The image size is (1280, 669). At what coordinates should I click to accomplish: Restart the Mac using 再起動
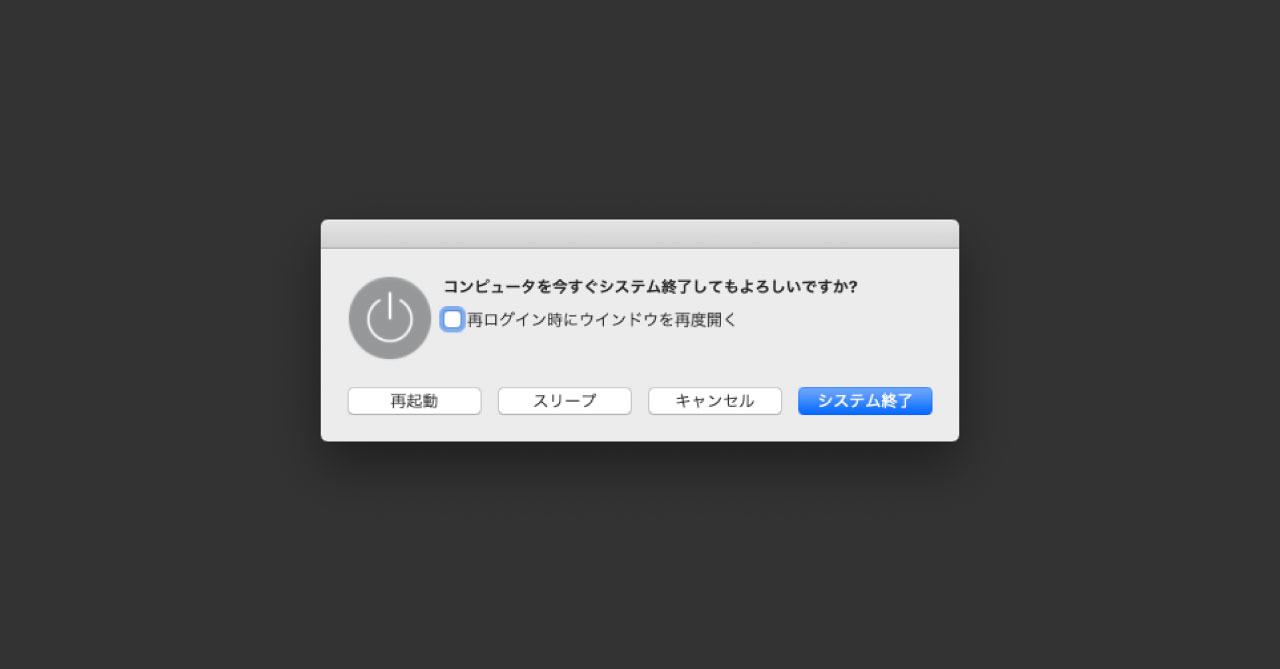tap(414, 401)
